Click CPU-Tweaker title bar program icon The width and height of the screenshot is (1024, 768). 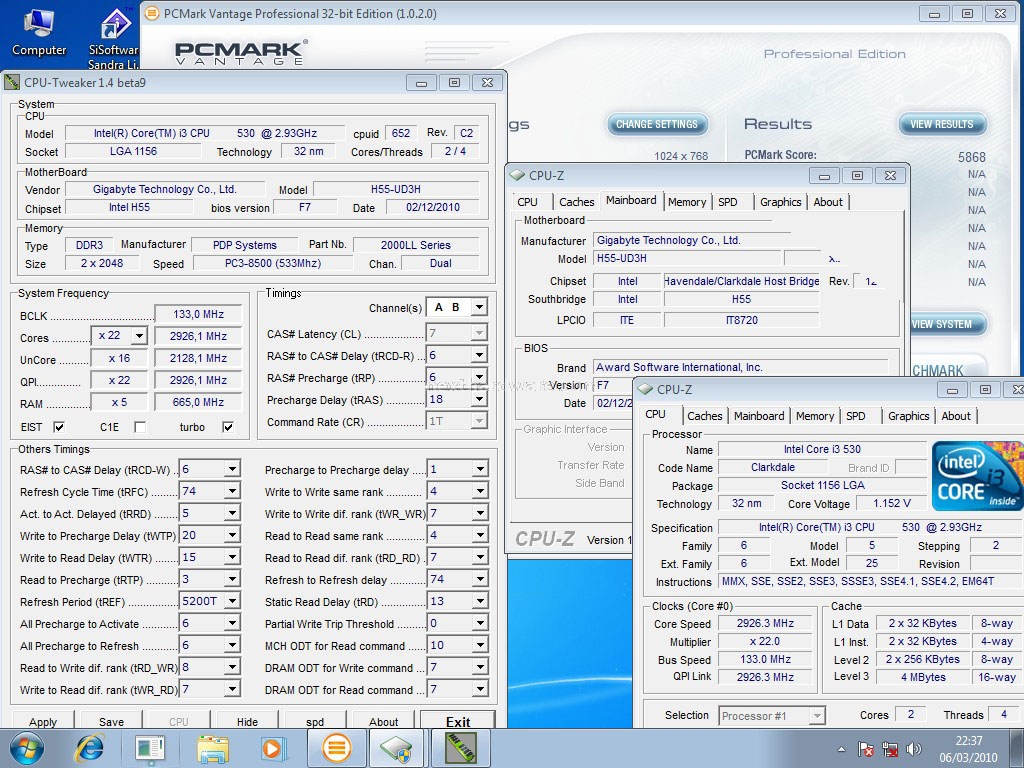pos(12,82)
